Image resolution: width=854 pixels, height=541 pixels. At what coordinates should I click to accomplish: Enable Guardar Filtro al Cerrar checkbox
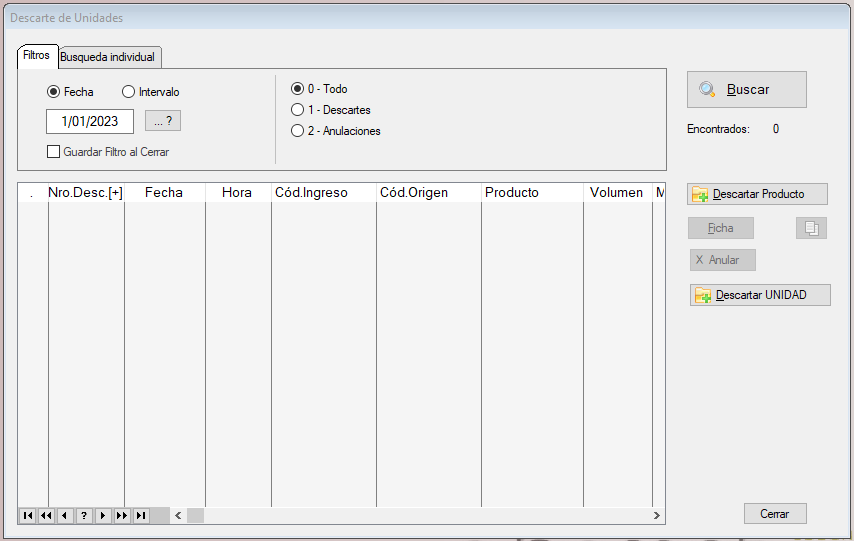click(x=54, y=152)
